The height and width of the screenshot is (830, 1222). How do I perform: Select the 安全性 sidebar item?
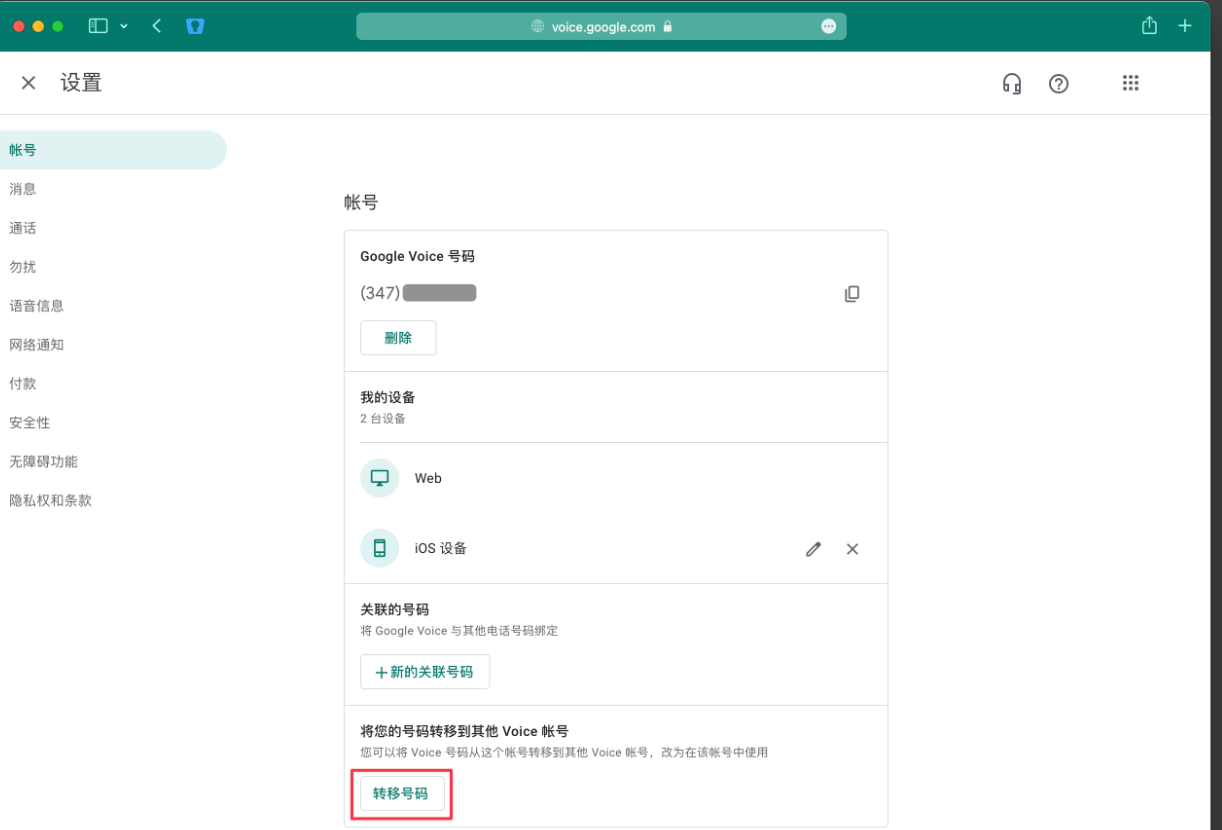click(x=113, y=423)
